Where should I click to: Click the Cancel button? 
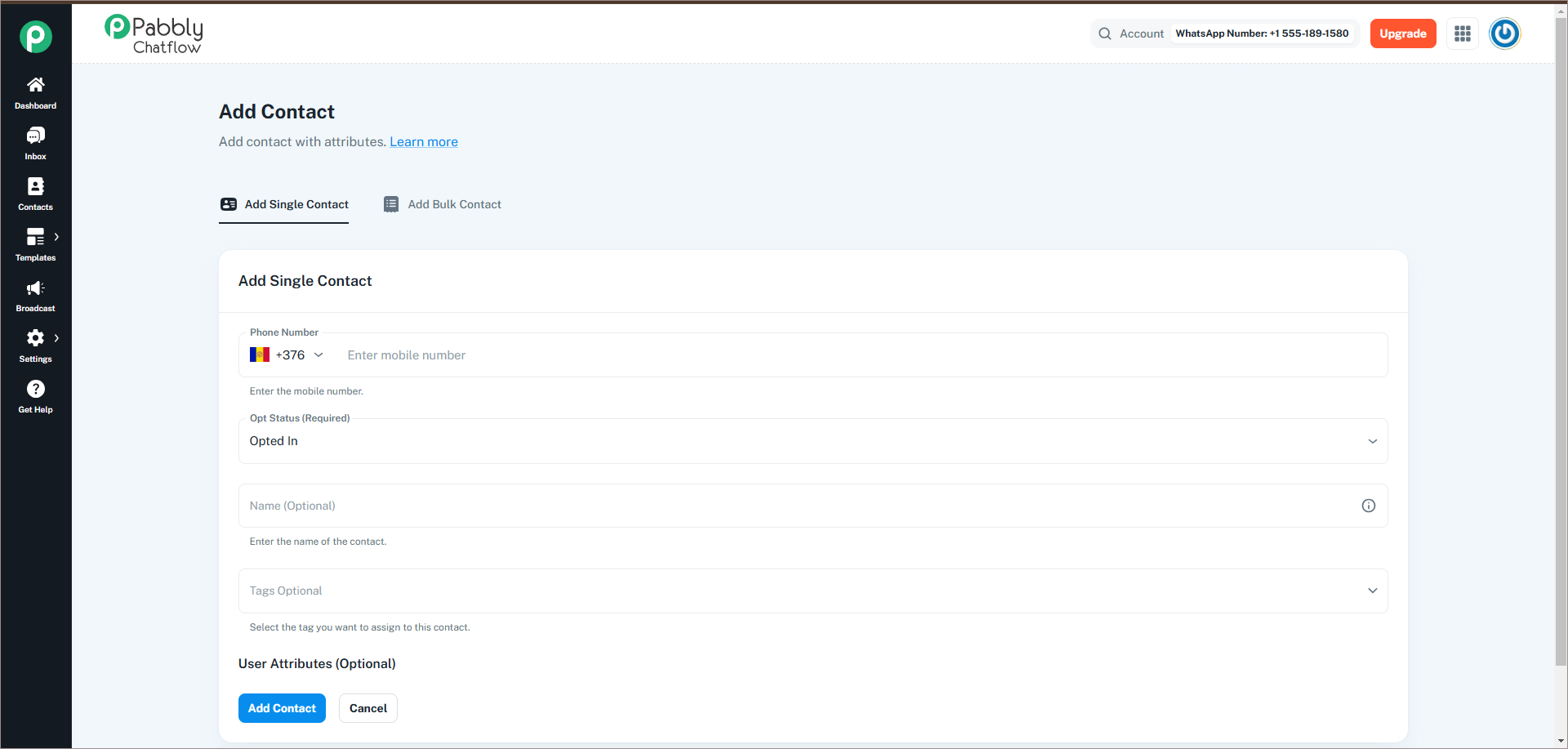[368, 708]
